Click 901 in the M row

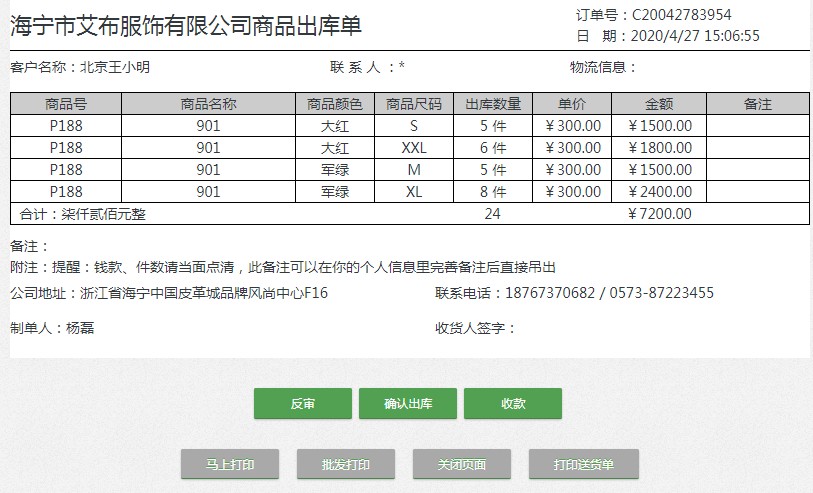pos(208,170)
